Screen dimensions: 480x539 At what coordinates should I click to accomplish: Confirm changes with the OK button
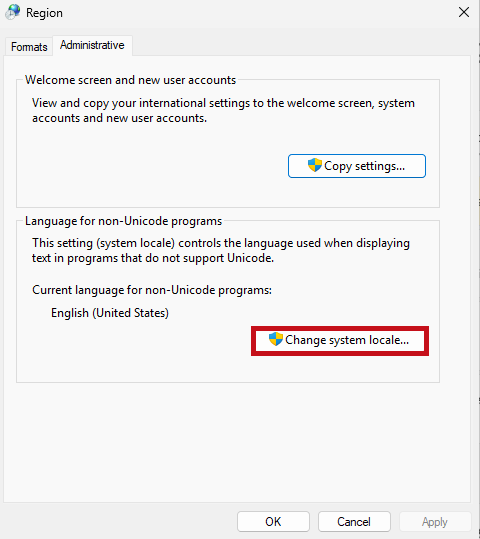click(x=273, y=521)
